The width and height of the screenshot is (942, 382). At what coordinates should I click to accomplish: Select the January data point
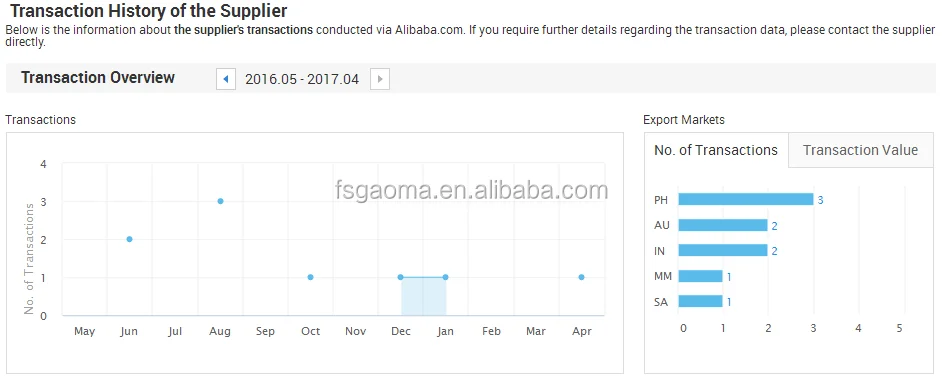[445, 277]
